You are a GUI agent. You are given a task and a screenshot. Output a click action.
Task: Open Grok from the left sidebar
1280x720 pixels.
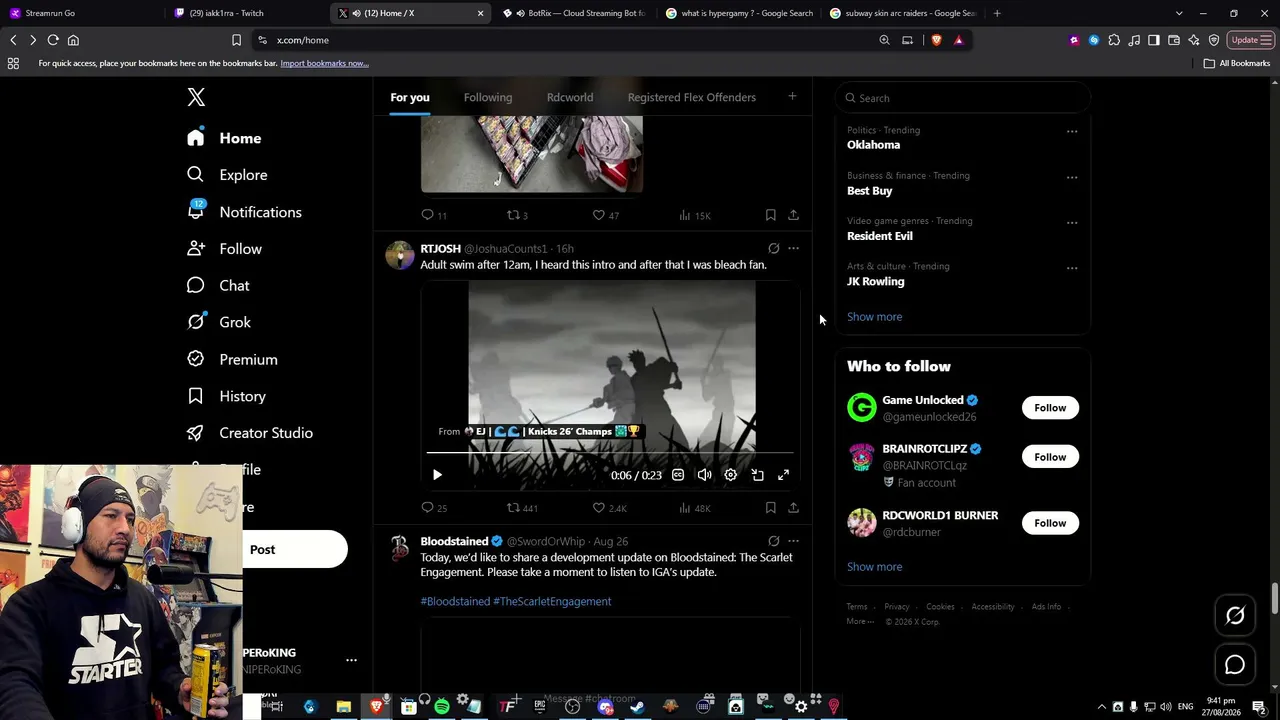(220, 322)
